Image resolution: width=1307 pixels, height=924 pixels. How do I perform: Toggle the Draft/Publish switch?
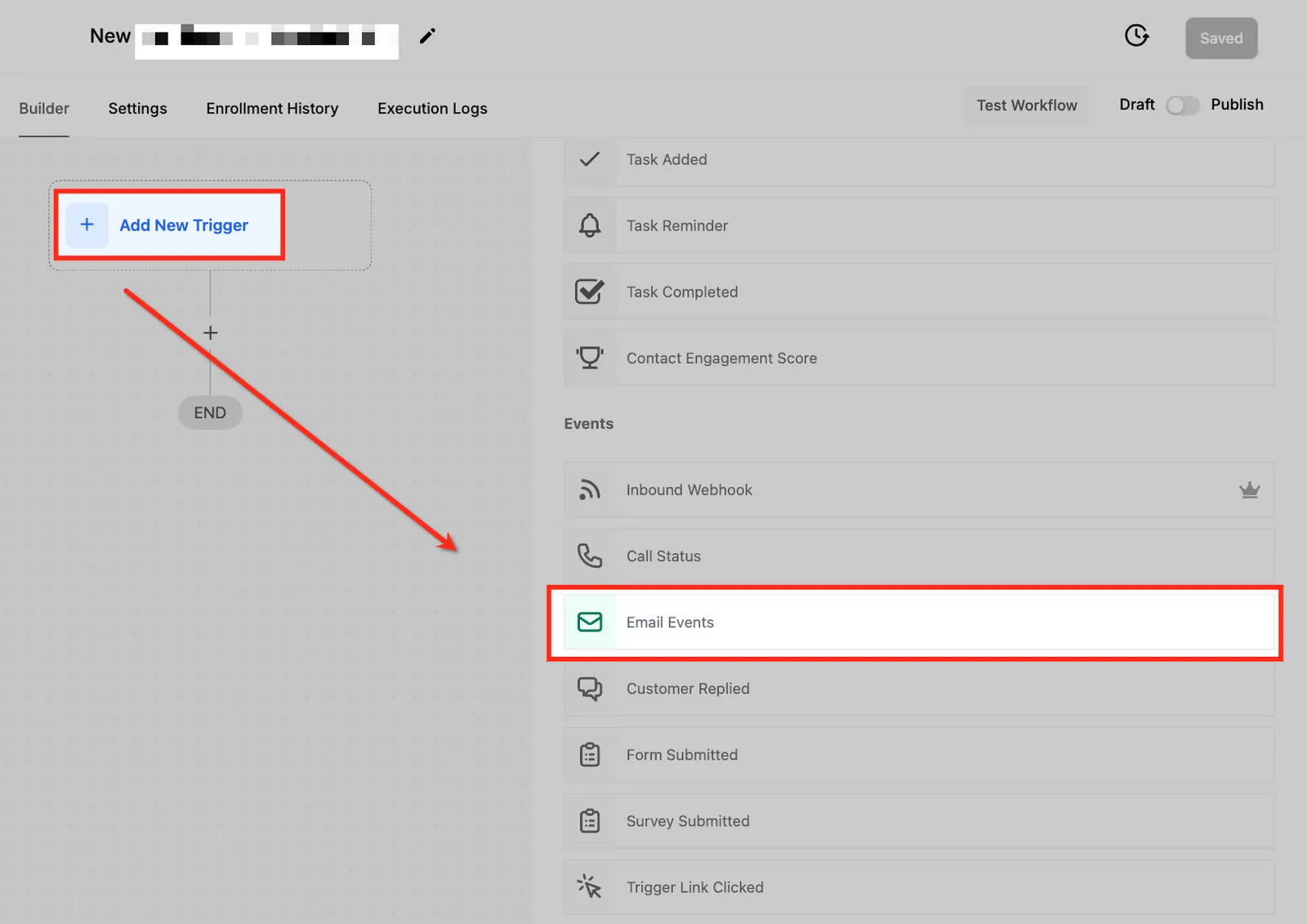click(x=1182, y=105)
